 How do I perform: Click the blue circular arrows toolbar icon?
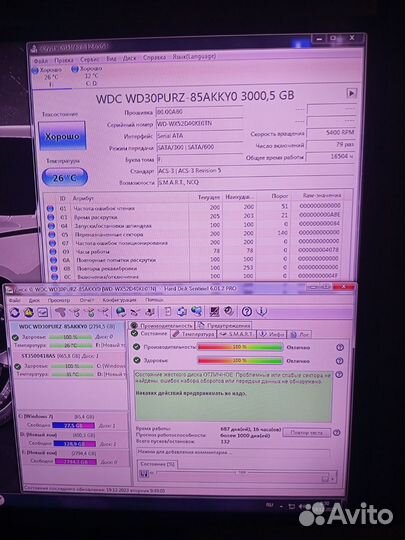tap(181, 312)
